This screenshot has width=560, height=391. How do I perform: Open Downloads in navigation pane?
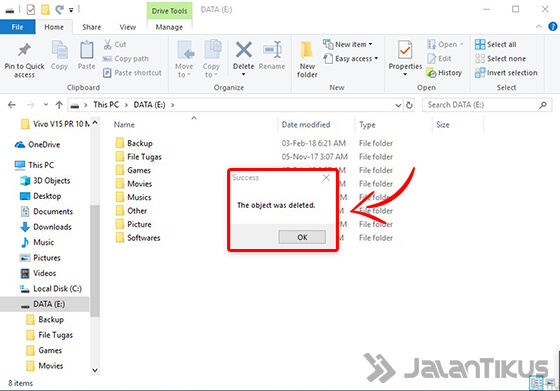point(46,227)
